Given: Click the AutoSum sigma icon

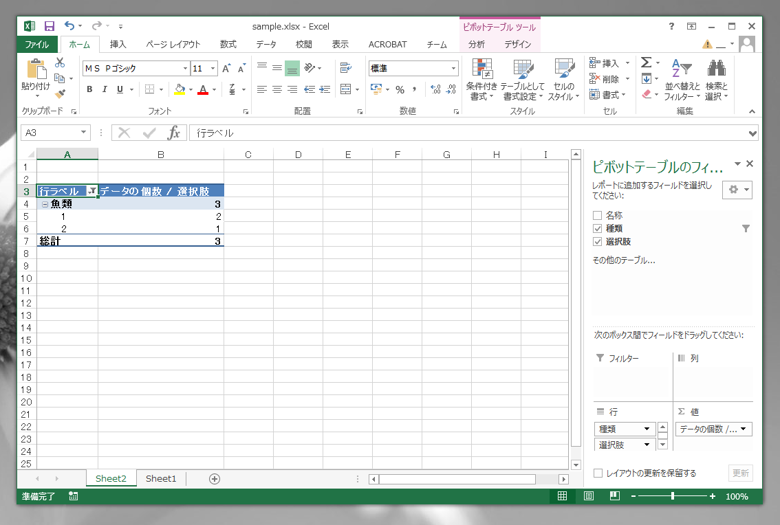Looking at the screenshot, I should 646,63.
